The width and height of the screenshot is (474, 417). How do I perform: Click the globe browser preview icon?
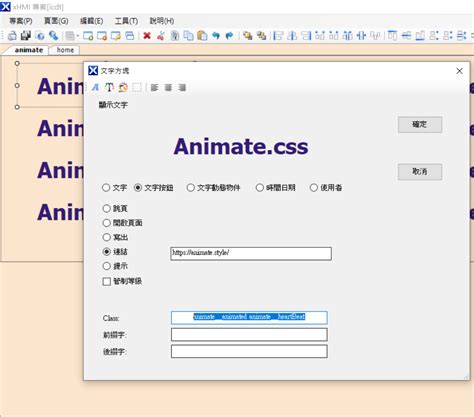40,35
